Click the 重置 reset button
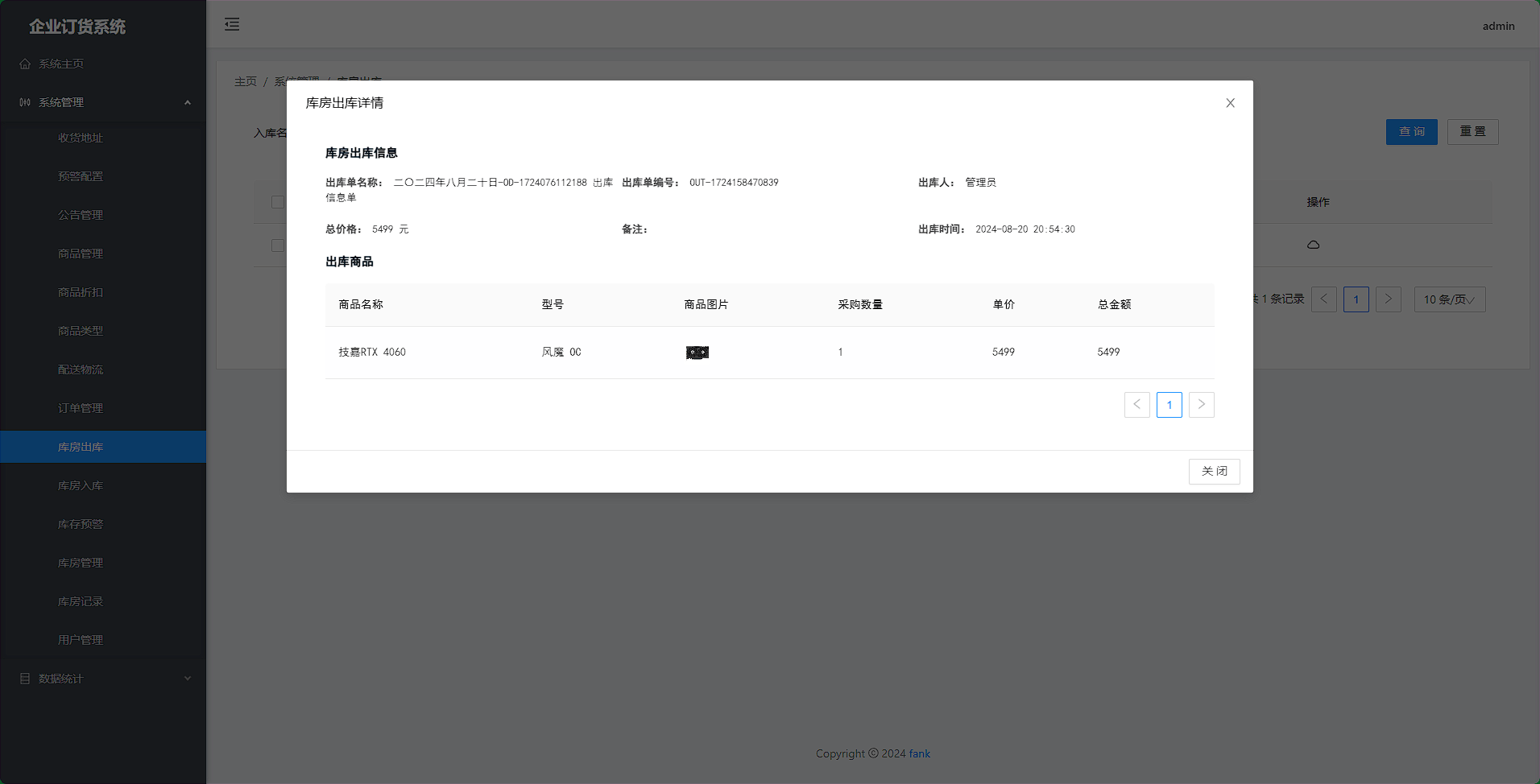The image size is (1540, 784). pyautogui.click(x=1472, y=132)
